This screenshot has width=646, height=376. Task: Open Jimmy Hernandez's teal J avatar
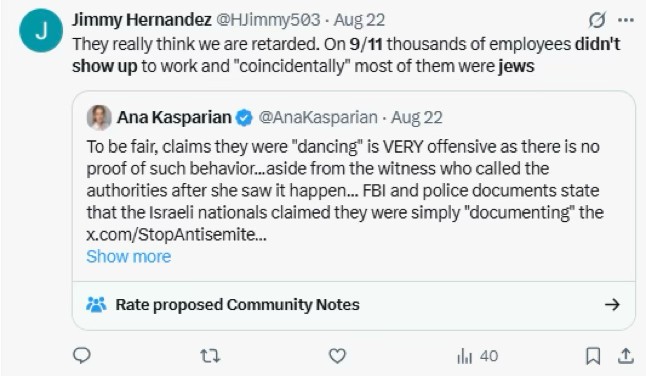pos(41,31)
